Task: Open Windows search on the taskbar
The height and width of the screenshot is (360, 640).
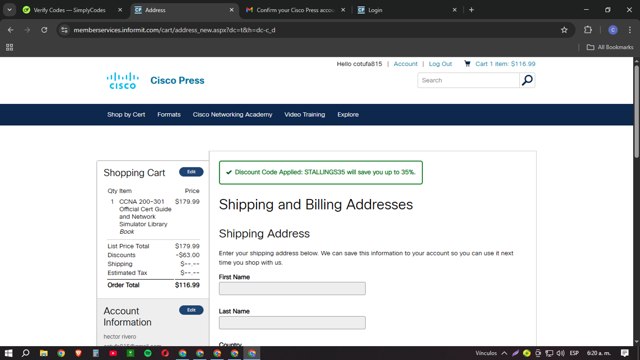Action: point(25,353)
